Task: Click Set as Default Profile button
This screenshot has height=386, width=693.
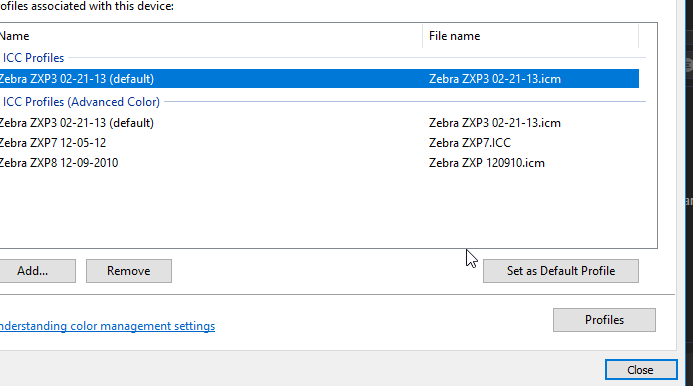Action: tap(560, 271)
